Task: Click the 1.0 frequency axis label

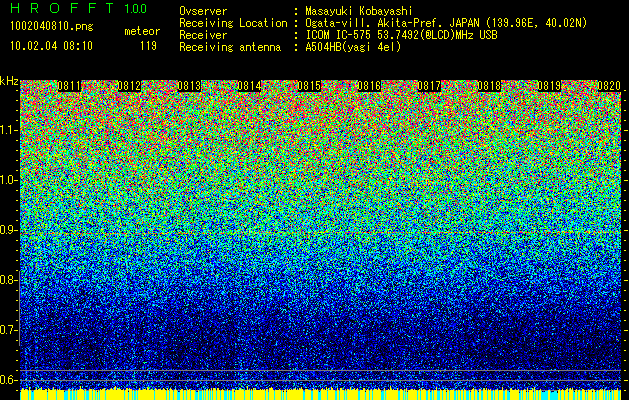Action: click(9, 180)
